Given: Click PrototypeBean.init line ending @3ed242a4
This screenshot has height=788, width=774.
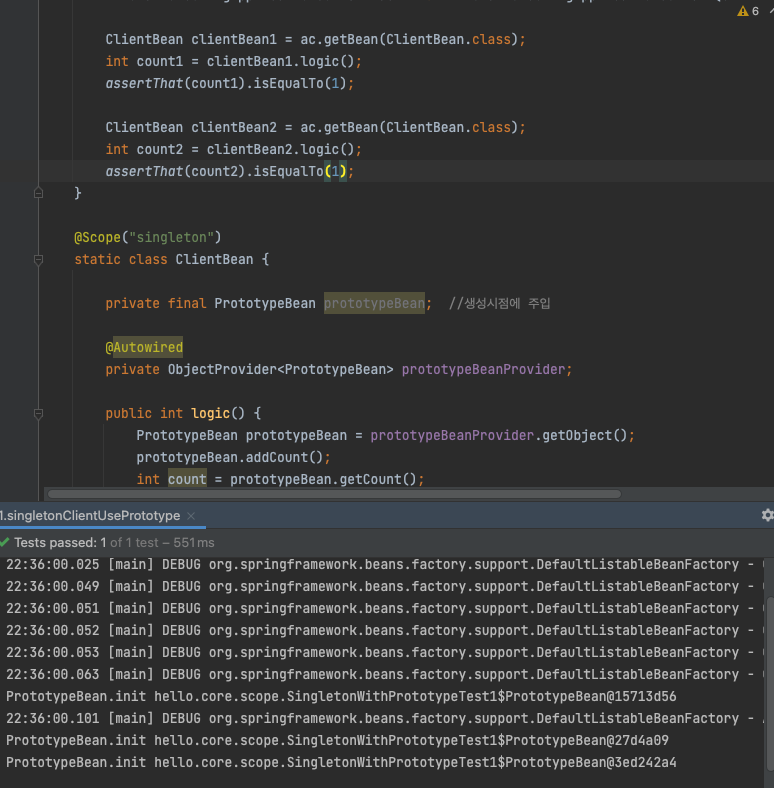Looking at the screenshot, I should pos(341,762).
